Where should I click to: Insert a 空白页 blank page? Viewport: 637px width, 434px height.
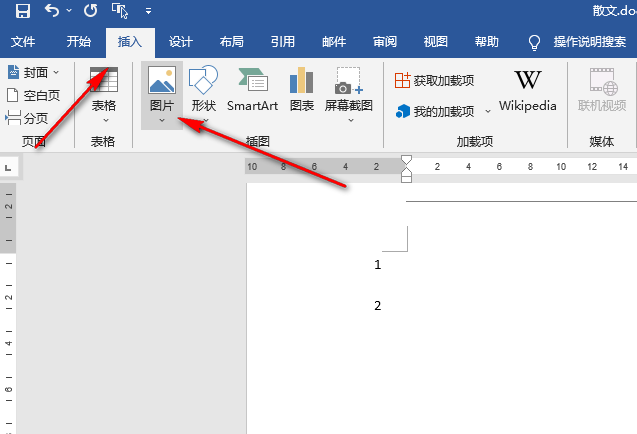pos(33,95)
